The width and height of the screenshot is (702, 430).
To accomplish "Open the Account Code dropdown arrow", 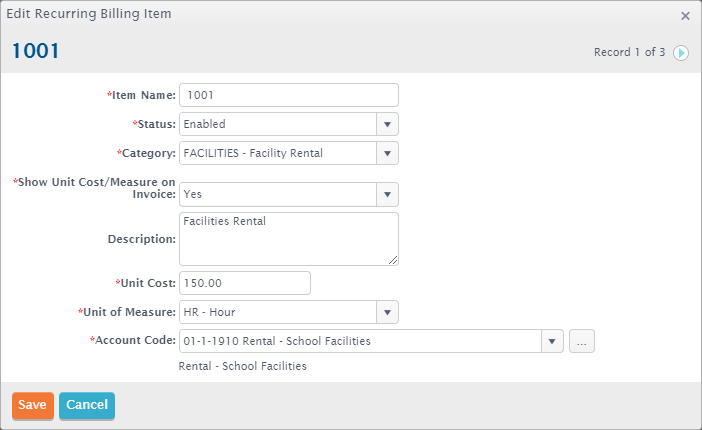I will pos(552,341).
